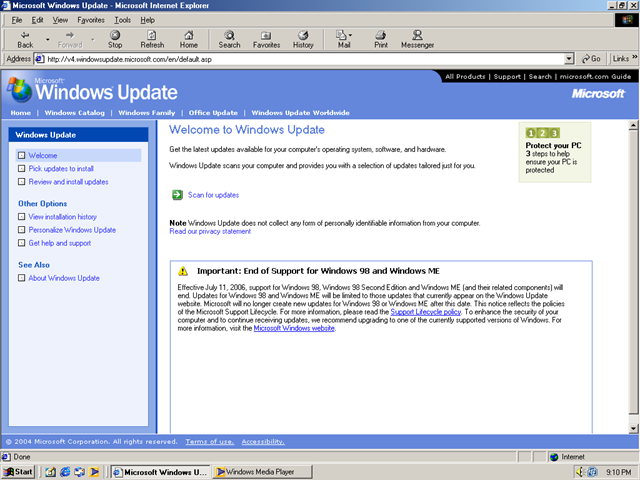The width and height of the screenshot is (640, 480).
Task: Open the Mail button dropdown arrow
Action: coord(351,36)
